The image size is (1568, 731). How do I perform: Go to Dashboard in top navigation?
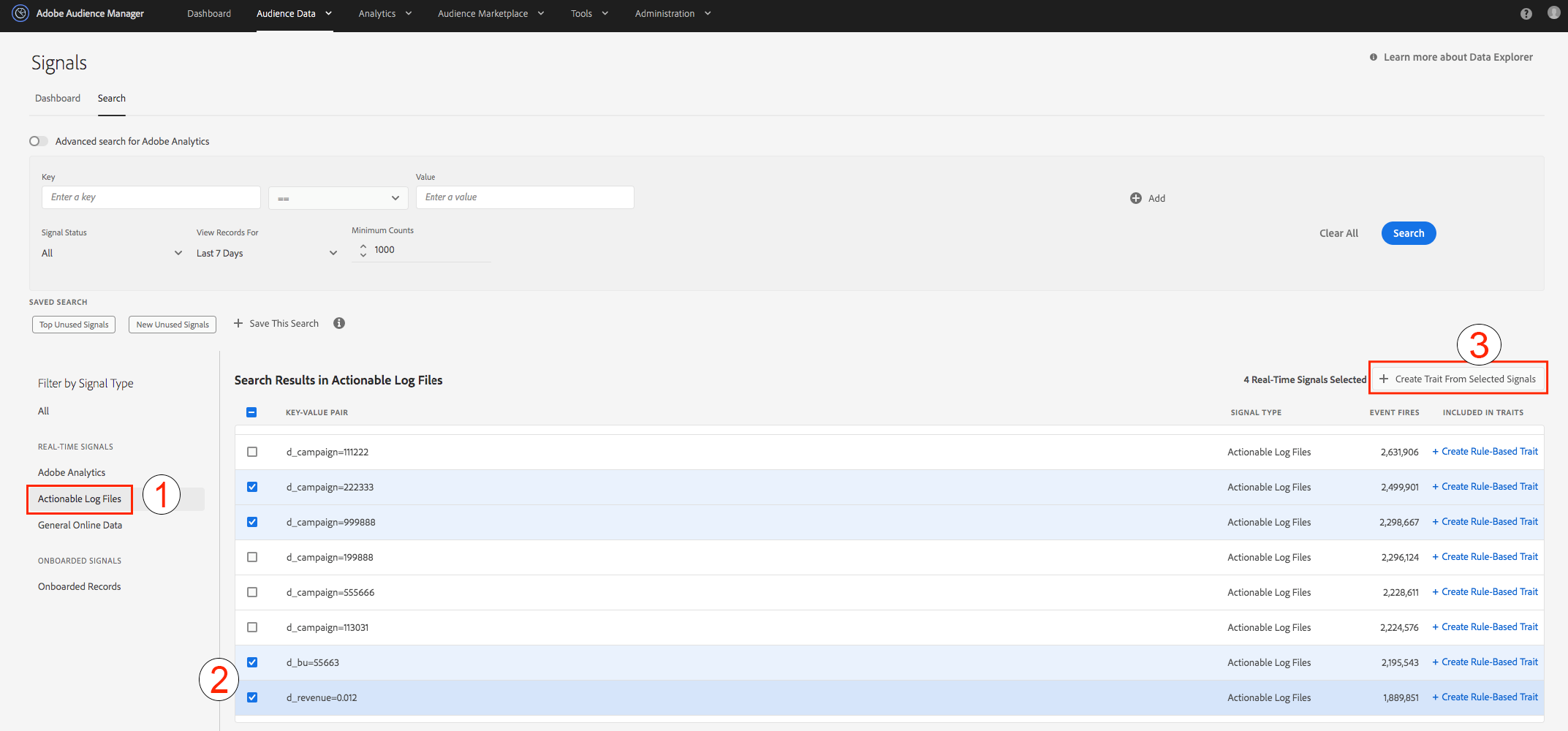[209, 14]
